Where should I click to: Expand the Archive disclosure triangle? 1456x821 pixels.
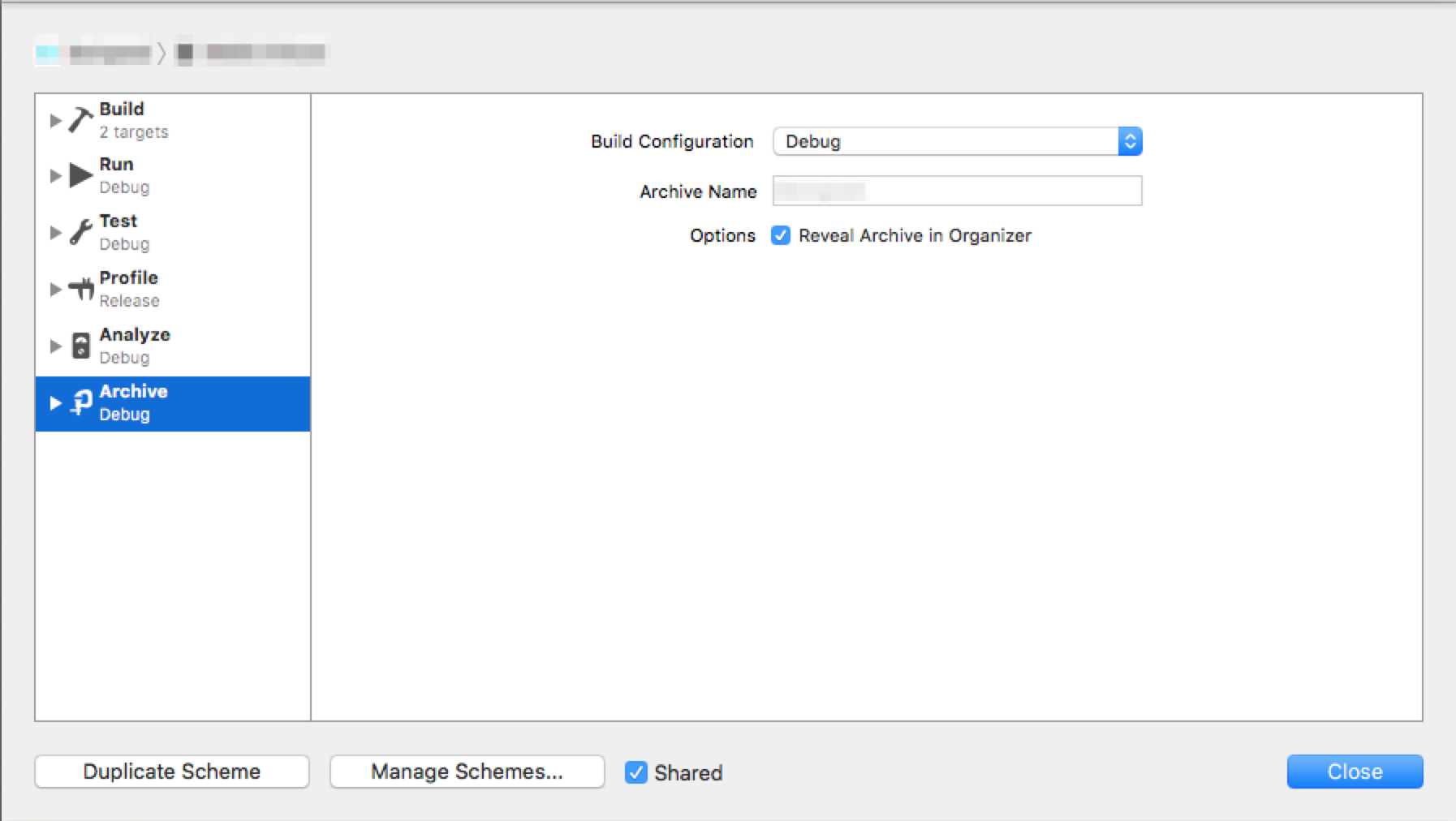55,402
